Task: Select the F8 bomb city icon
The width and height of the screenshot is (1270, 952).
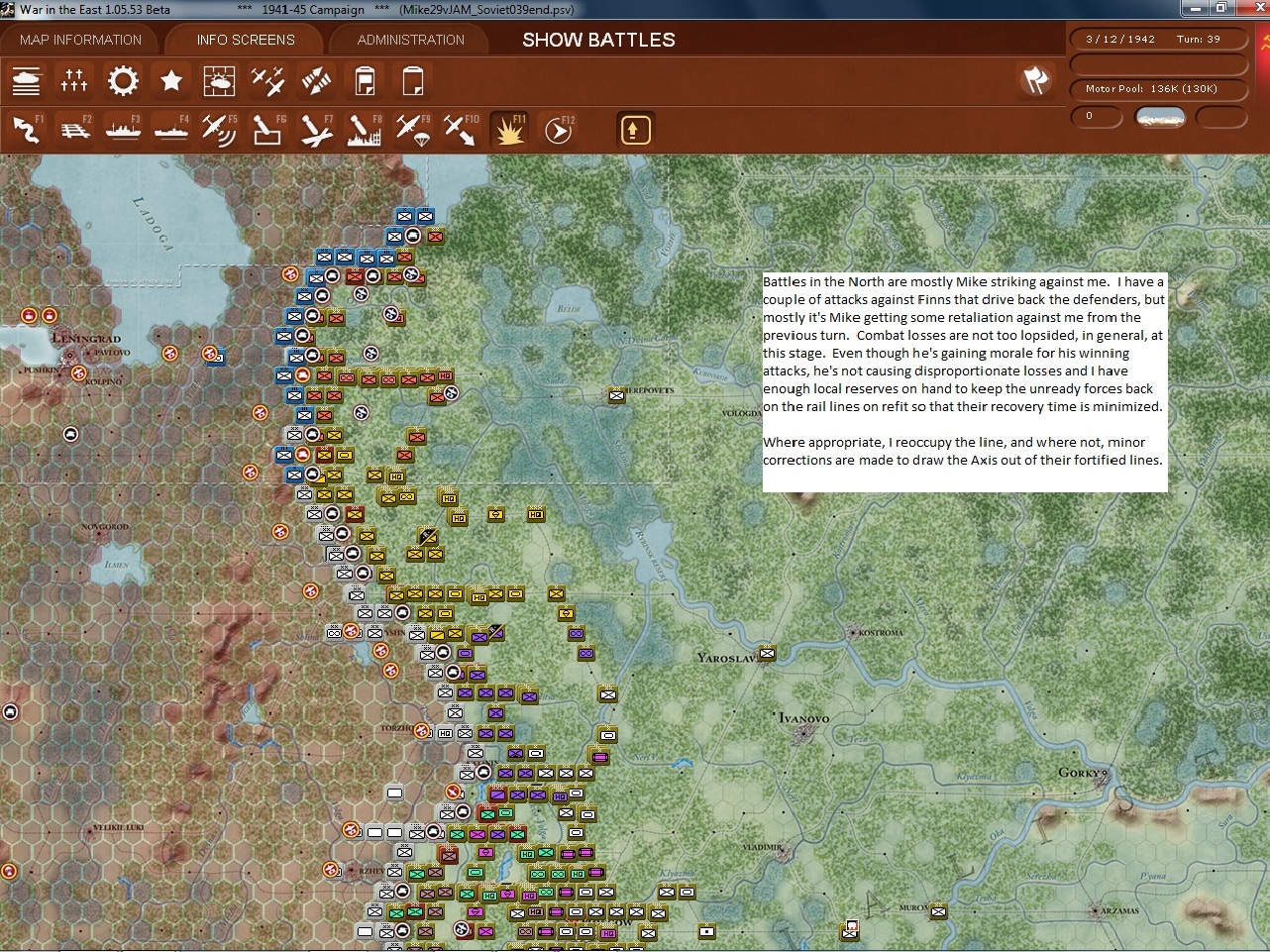Action: (365, 130)
